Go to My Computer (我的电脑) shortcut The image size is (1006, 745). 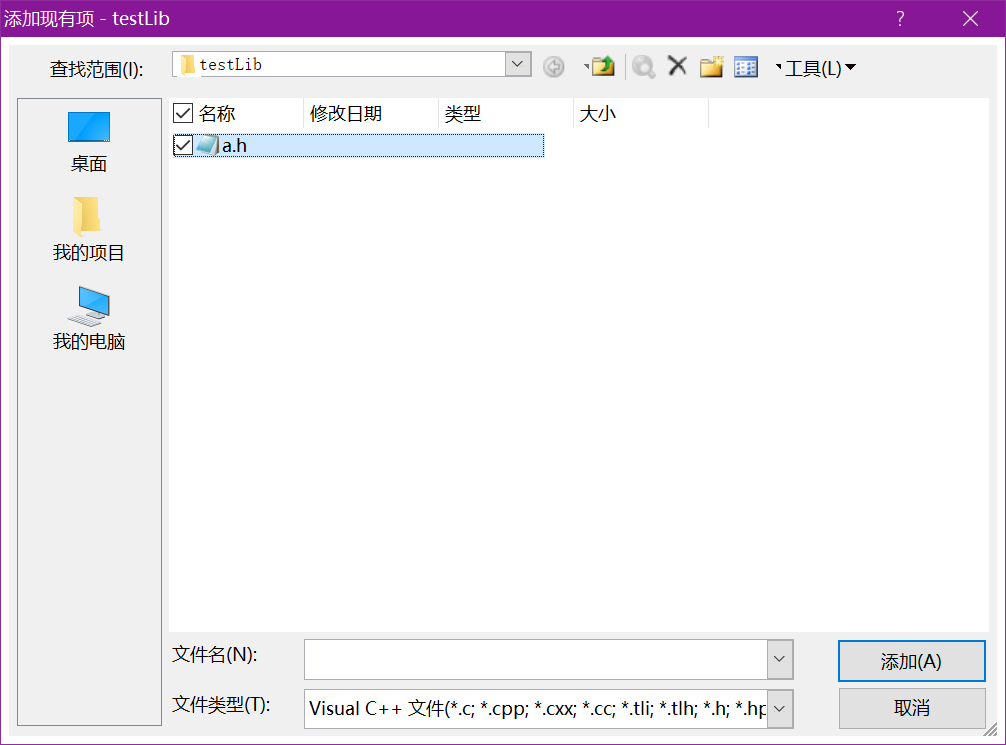[x=89, y=318]
